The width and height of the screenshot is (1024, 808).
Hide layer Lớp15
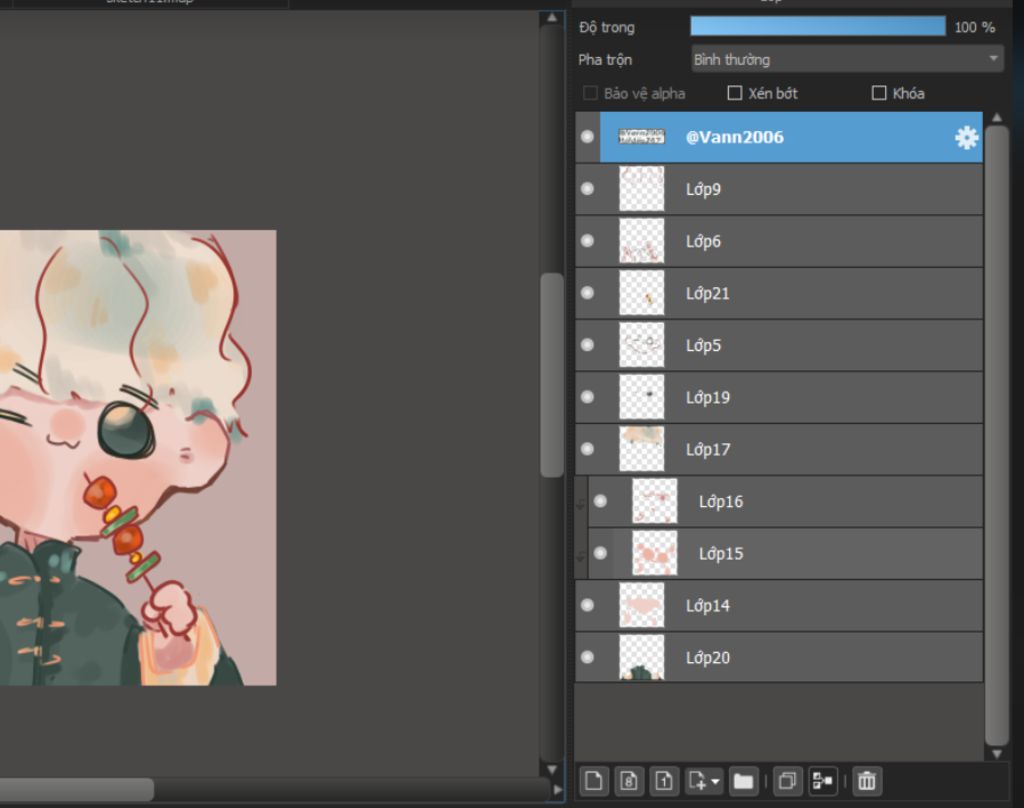600,553
